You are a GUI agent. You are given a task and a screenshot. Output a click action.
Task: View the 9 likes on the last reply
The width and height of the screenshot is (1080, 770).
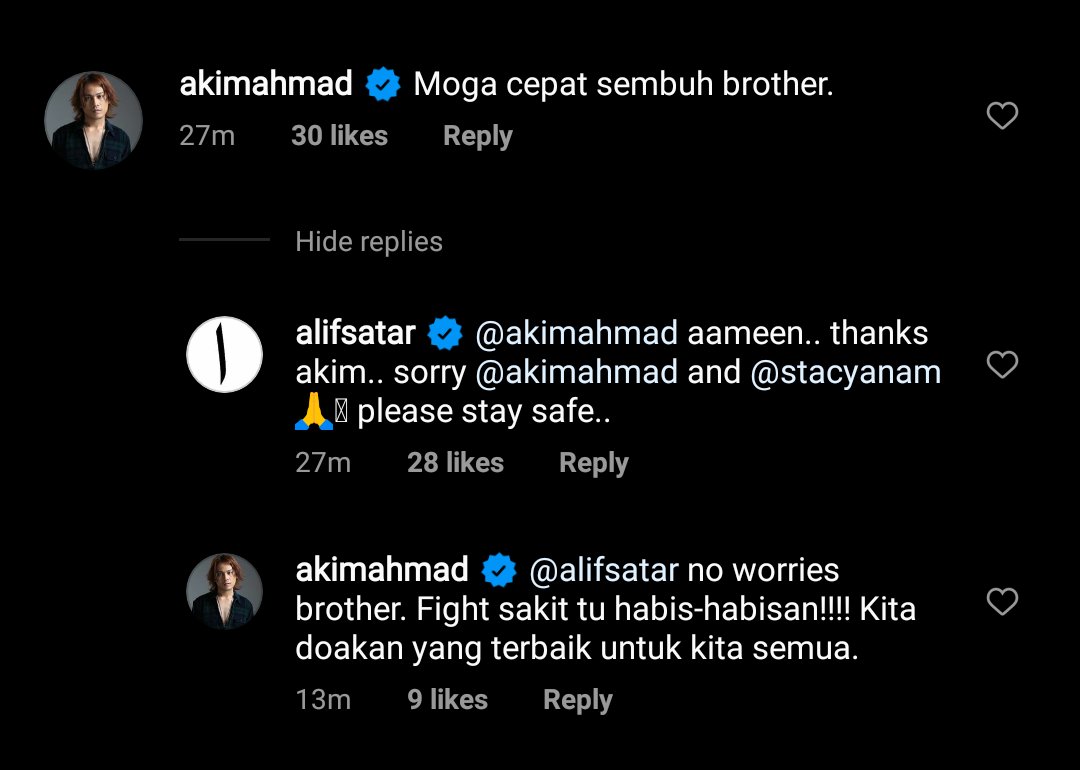pos(447,700)
